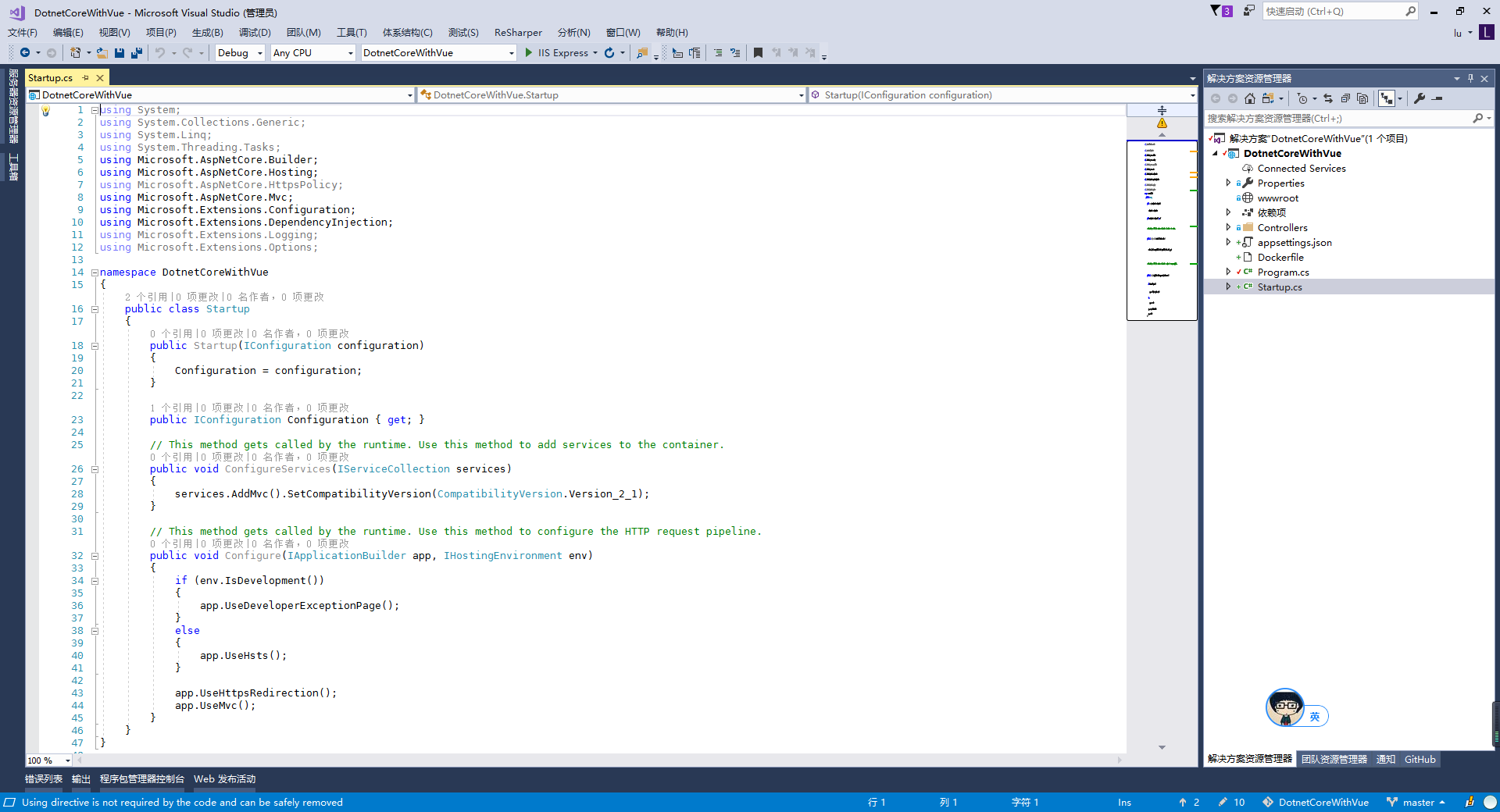Open the Any CPU platform dropdown
The width and height of the screenshot is (1500, 812).
click(313, 52)
